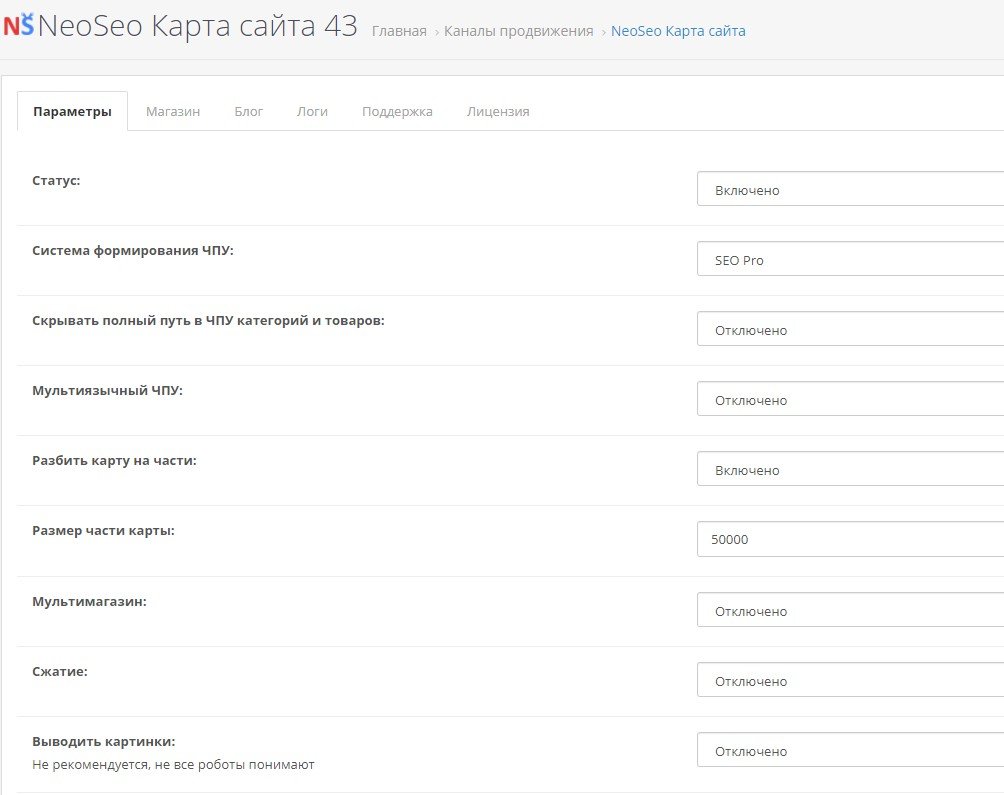The image size is (1004, 795).
Task: Switch to the Магазин tab
Action: point(173,111)
